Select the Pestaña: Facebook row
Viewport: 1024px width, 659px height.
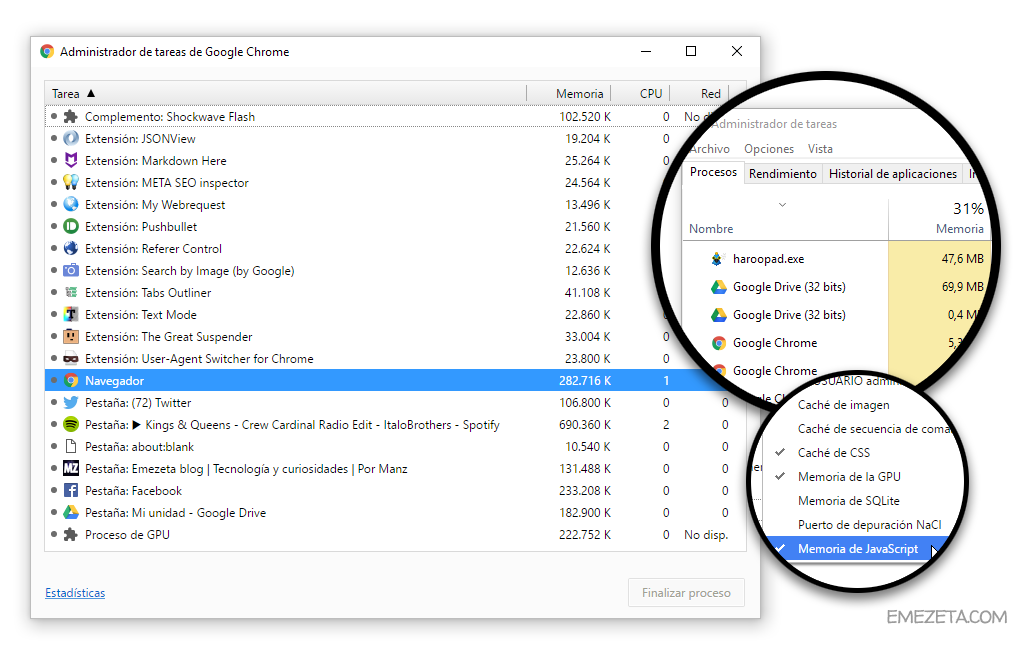click(x=395, y=491)
